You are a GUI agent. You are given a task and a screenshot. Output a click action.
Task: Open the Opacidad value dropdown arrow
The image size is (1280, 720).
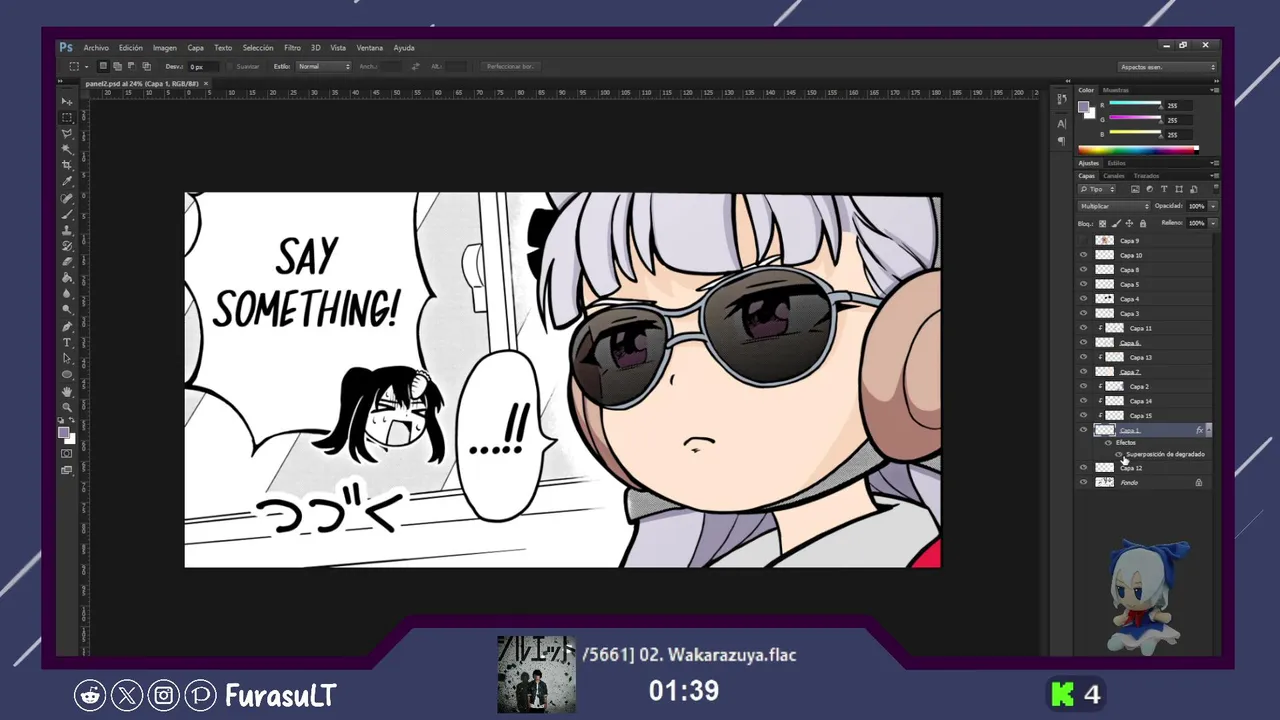click(x=1213, y=206)
